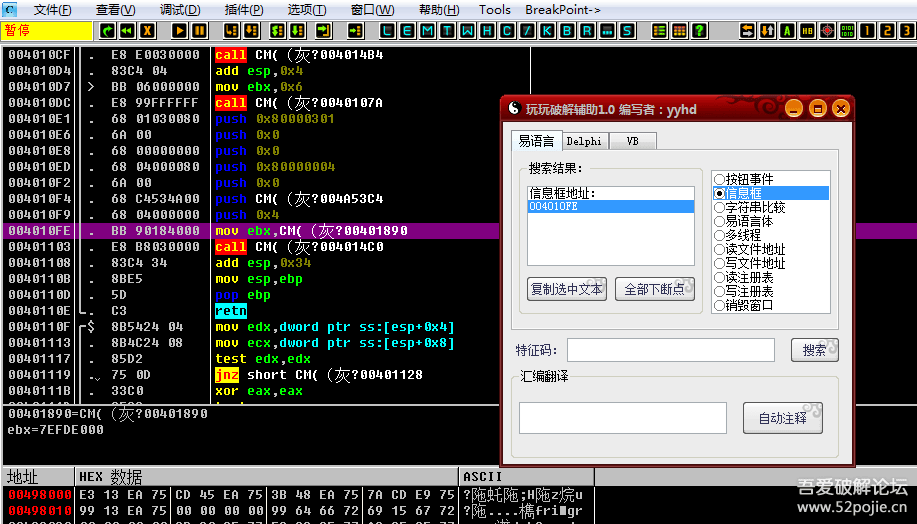Image resolution: width=917 pixels, height=524 pixels.
Task: Click the Open file toolbar icon with green arrow
Action: pos(107,30)
